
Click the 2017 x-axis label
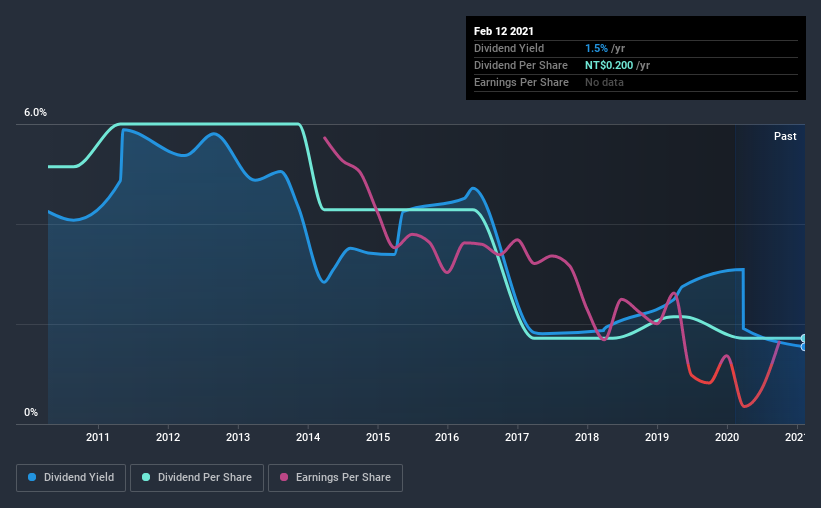pyautogui.click(x=517, y=437)
